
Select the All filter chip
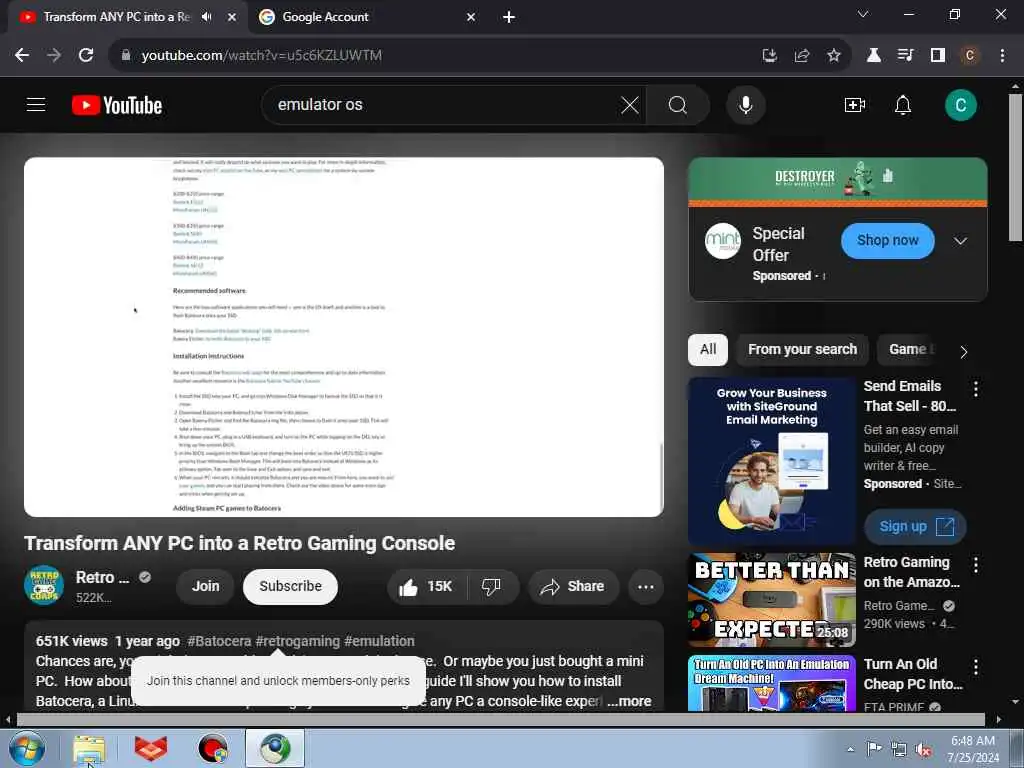pyautogui.click(x=708, y=349)
